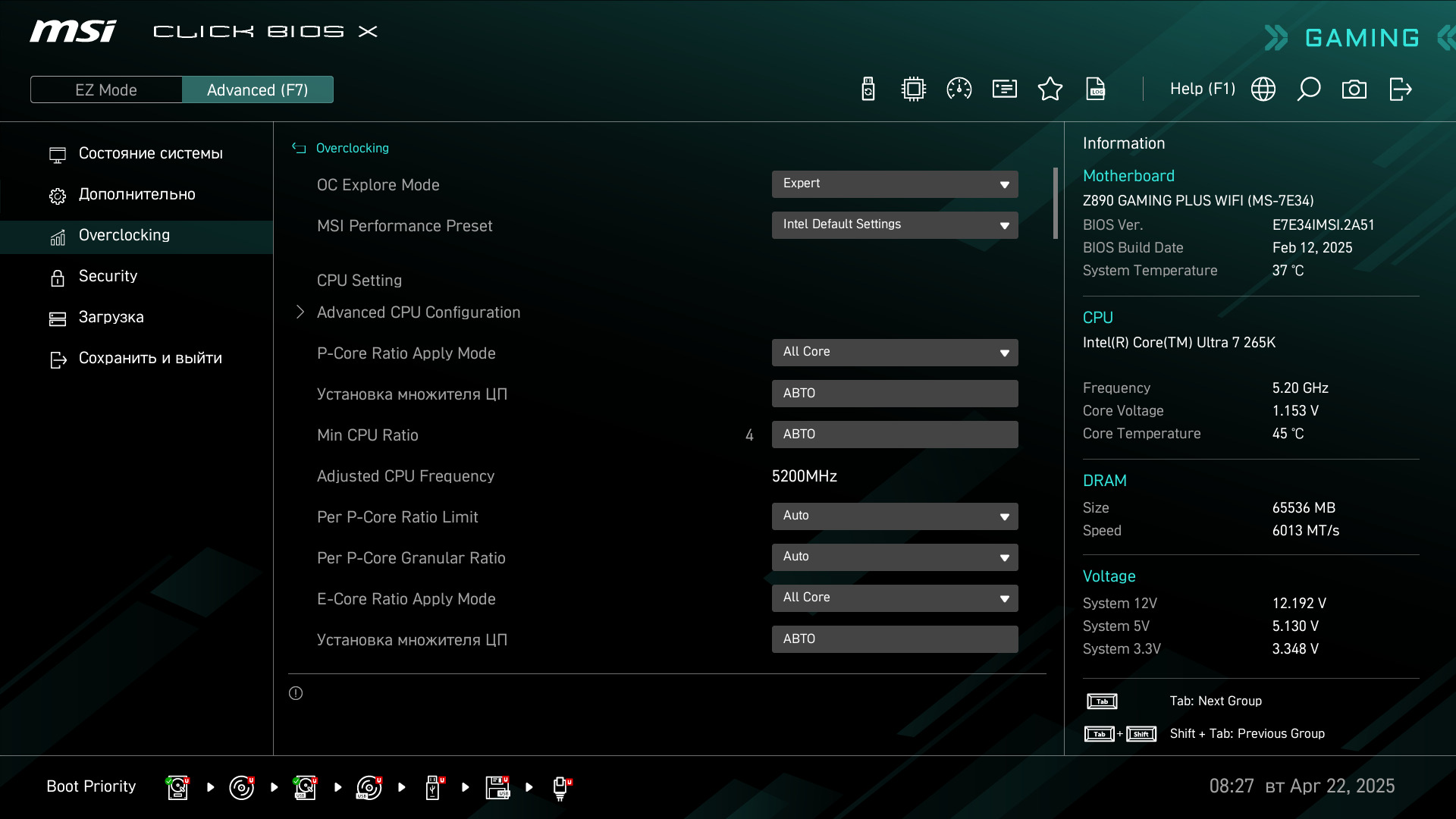1456x819 pixels.
Task: Select CD/DVD boot device icon
Action: coord(242,787)
